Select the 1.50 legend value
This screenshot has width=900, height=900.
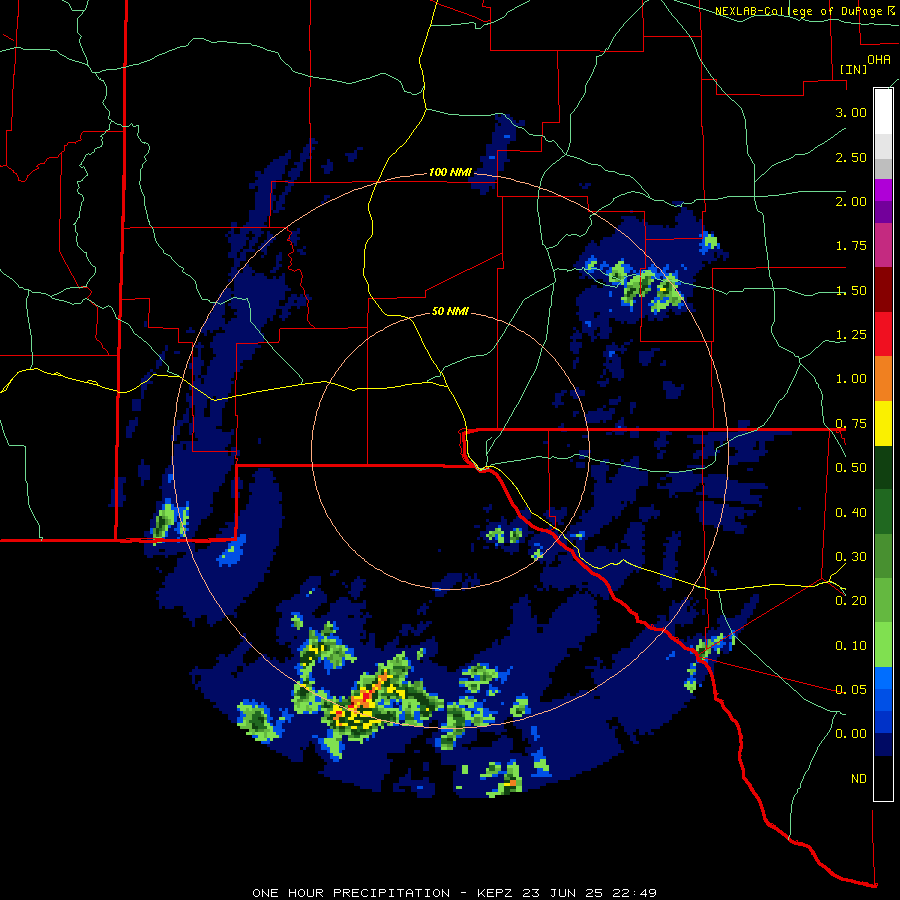click(x=851, y=290)
